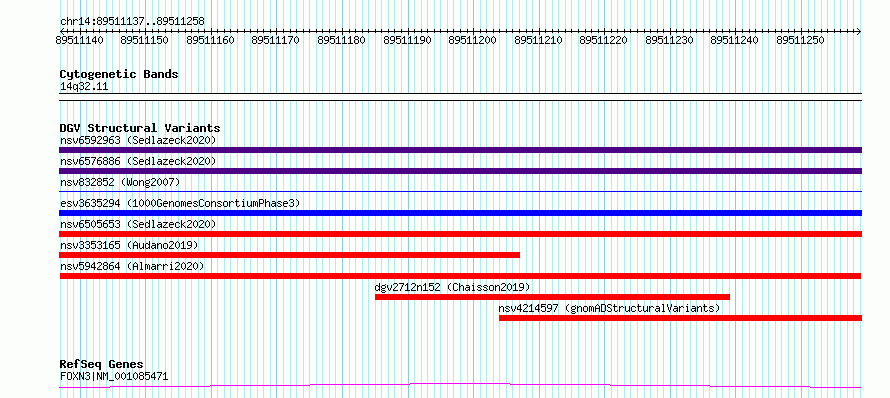Click the nsv6592963 (Sedlazeck2020) variant label
The image size is (890, 398).
(138, 140)
